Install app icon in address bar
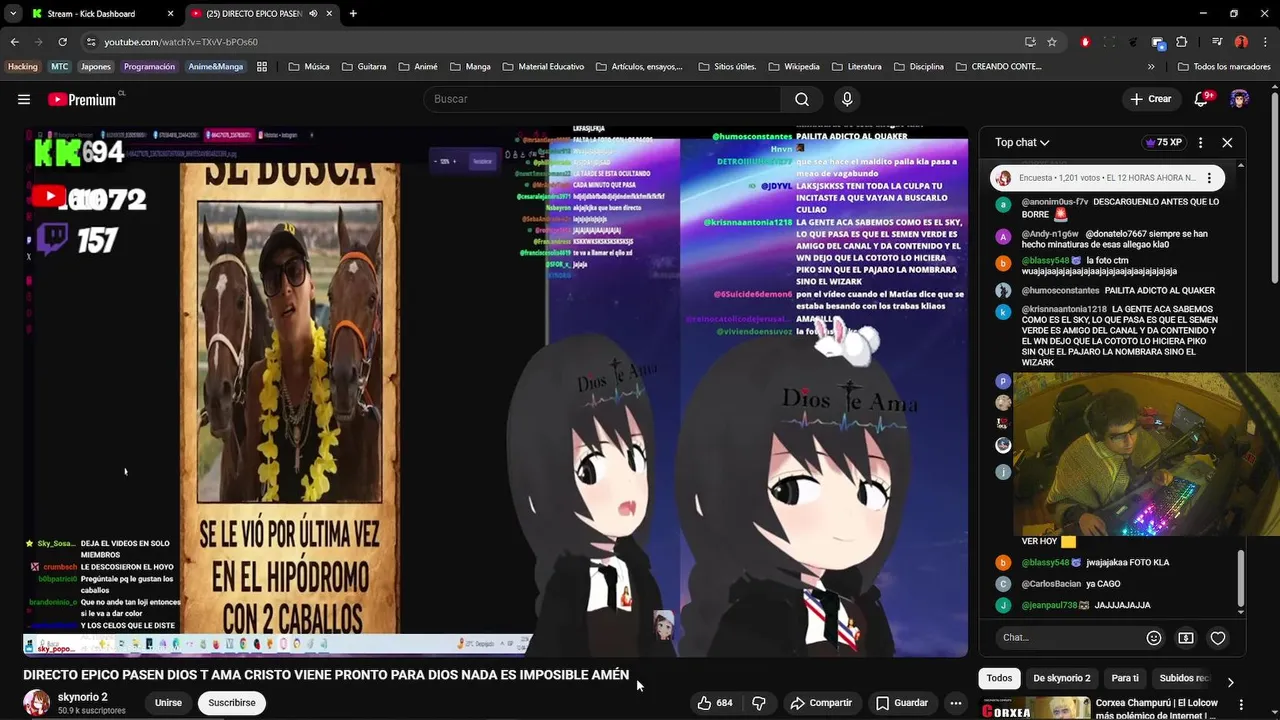This screenshot has height=720, width=1280. (1030, 42)
